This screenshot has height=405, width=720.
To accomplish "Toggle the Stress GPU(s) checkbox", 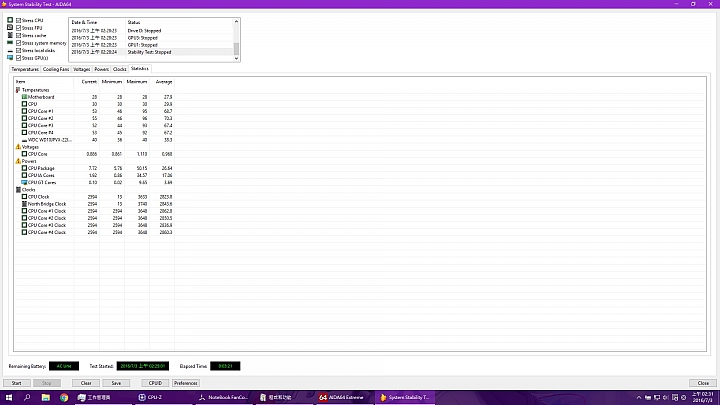I will 19,58.
